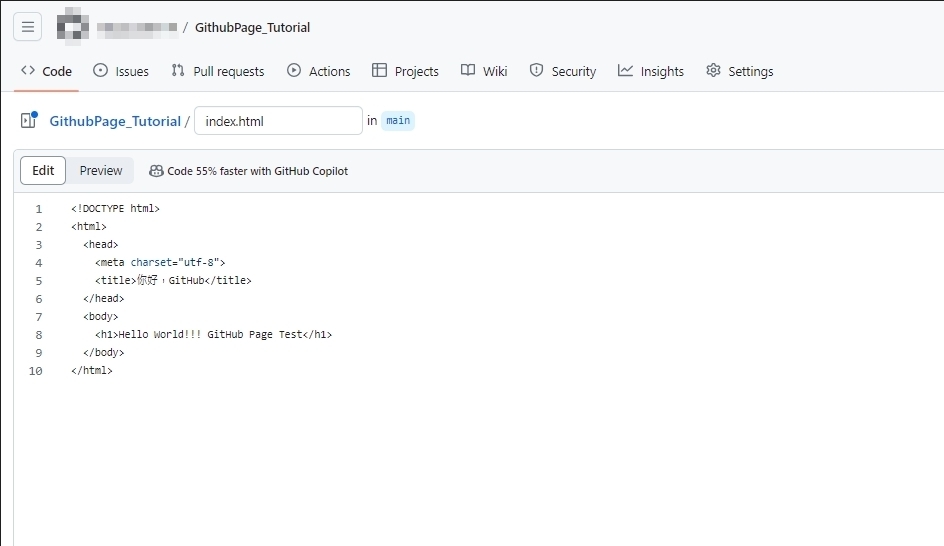
Task: Open the hamburger navigation menu
Action: tap(28, 27)
